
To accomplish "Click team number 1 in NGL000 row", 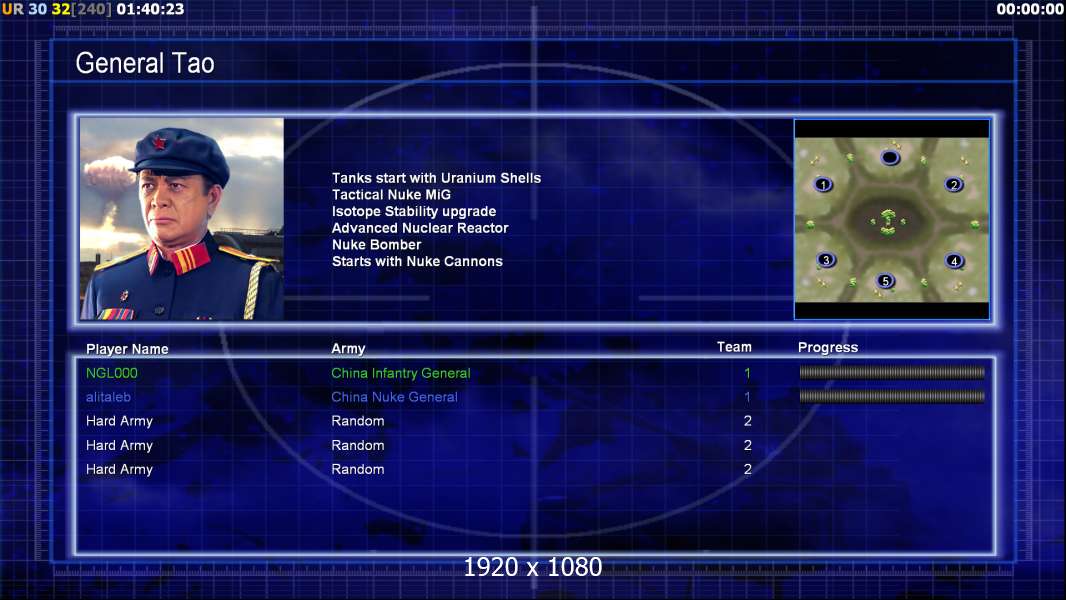I will (x=747, y=373).
